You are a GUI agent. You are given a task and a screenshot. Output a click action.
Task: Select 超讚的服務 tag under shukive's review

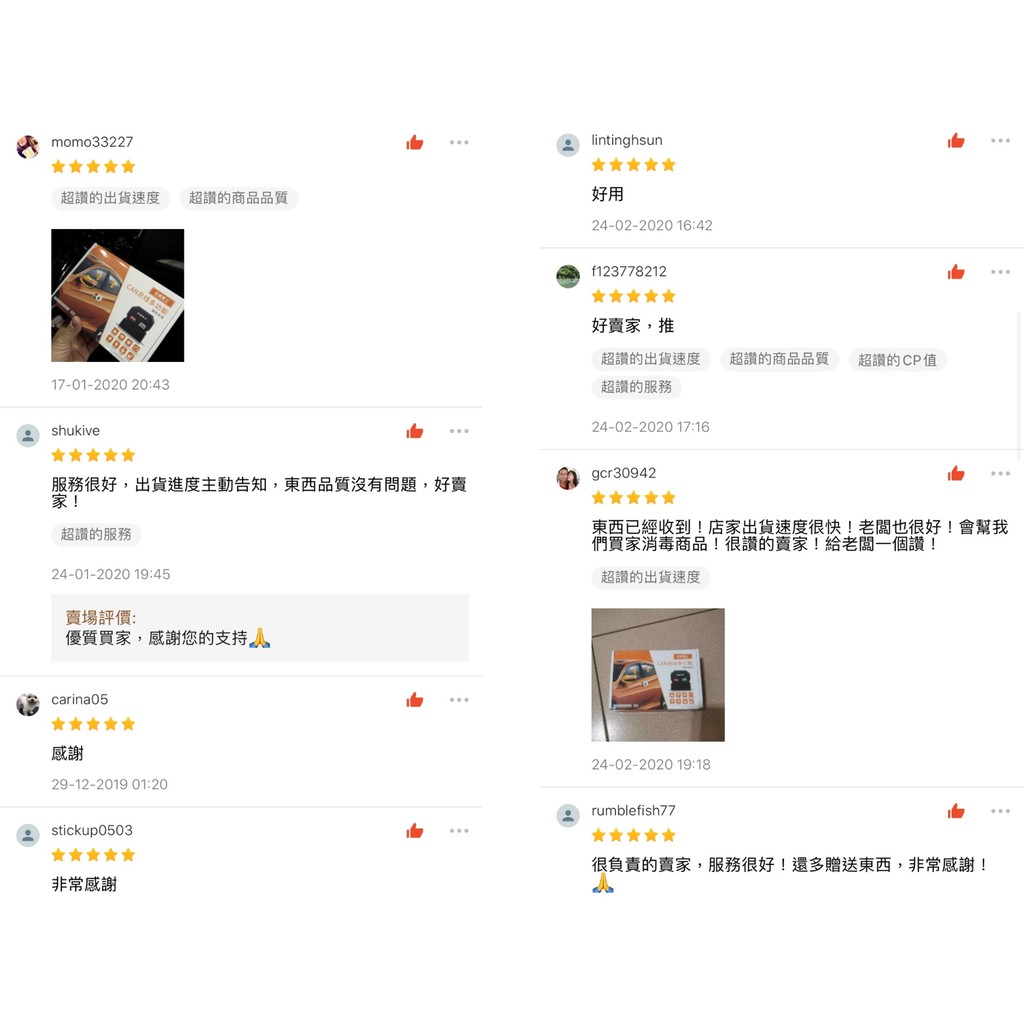tap(96, 534)
